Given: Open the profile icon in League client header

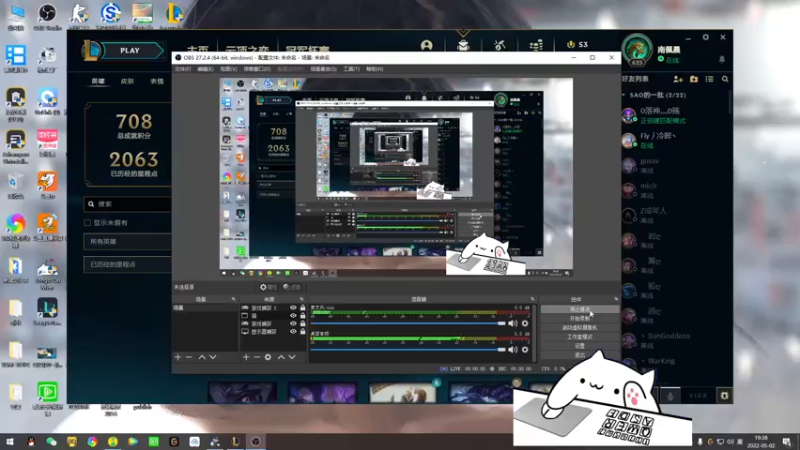Looking at the screenshot, I should pos(427,45).
